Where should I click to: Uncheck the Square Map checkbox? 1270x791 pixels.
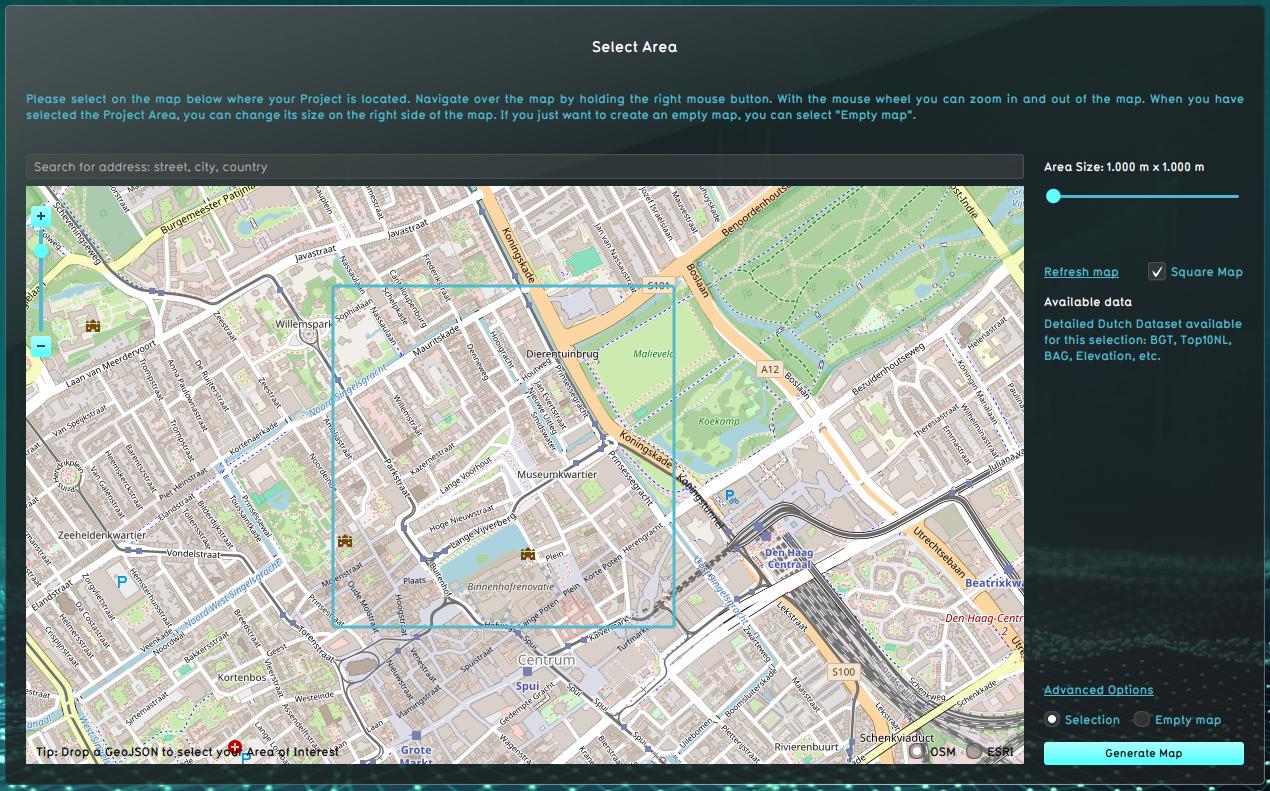pos(1157,272)
